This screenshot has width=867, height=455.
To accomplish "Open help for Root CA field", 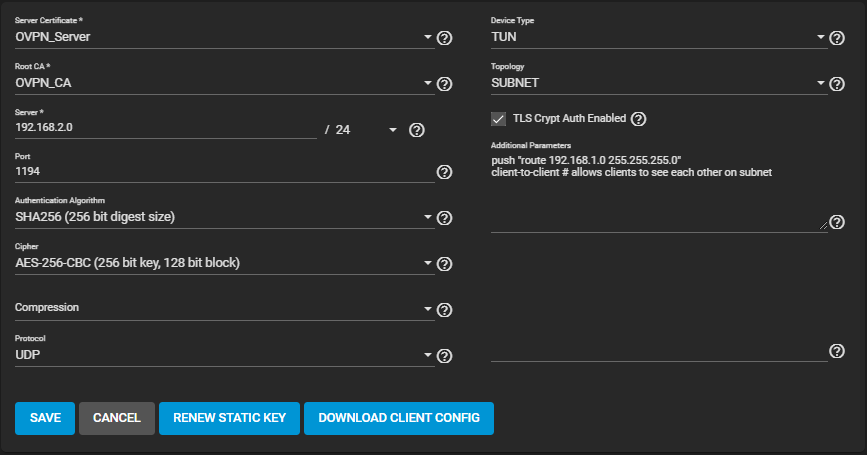I will click(445, 84).
